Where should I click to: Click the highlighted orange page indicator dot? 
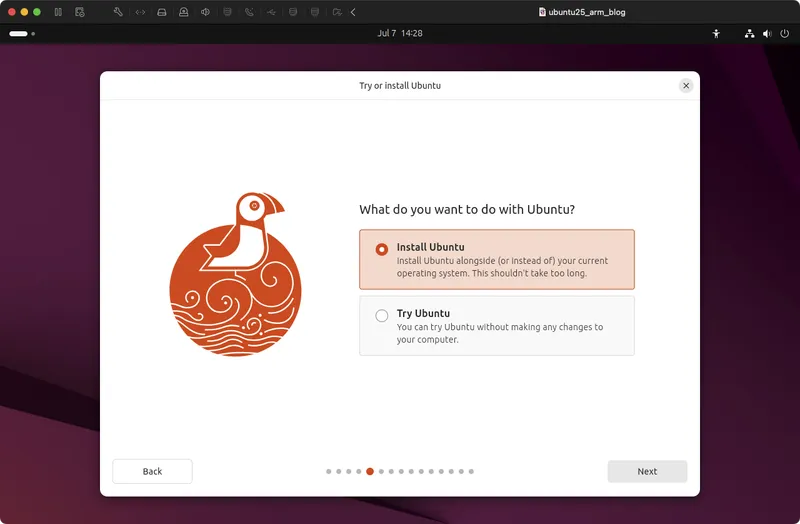370,471
